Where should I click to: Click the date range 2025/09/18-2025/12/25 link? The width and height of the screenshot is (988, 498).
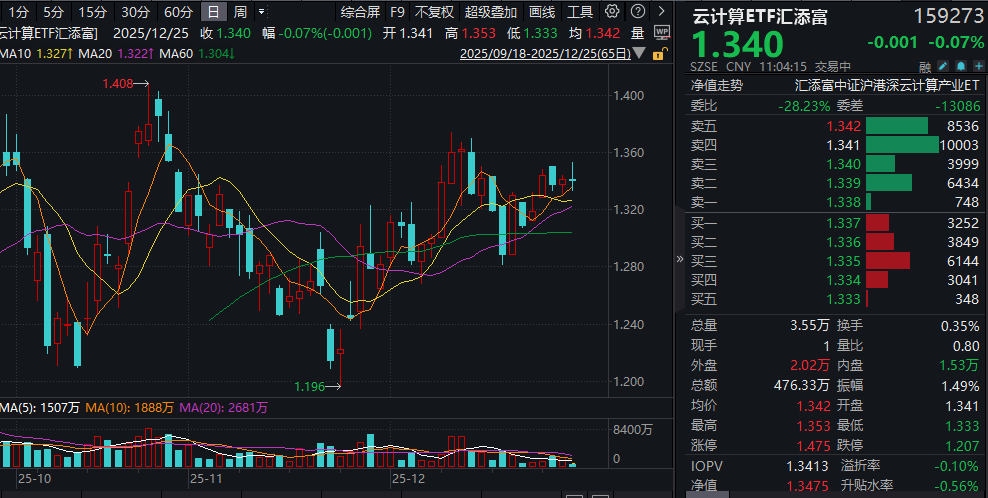(544, 54)
